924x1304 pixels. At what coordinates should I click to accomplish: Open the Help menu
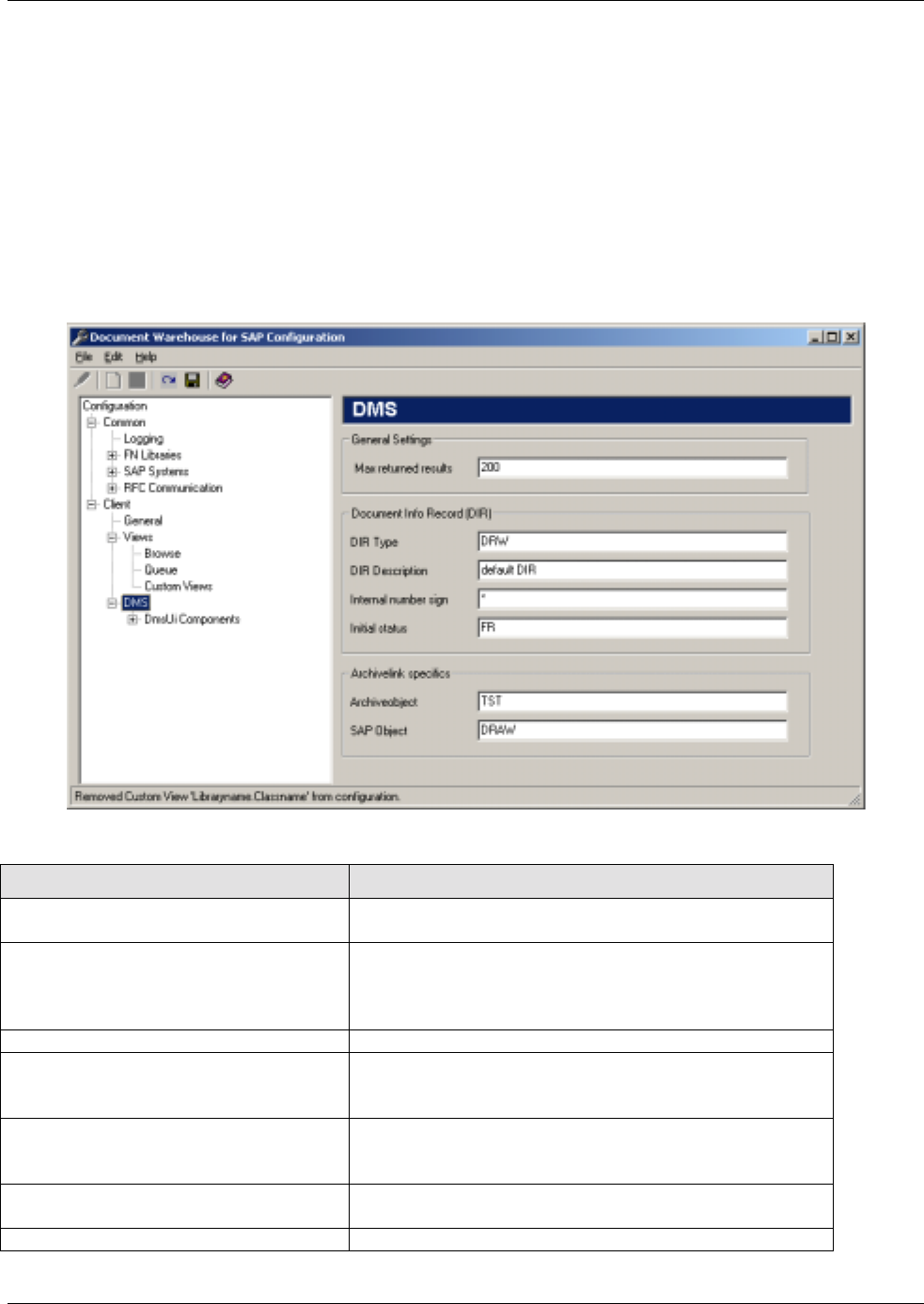coord(146,357)
